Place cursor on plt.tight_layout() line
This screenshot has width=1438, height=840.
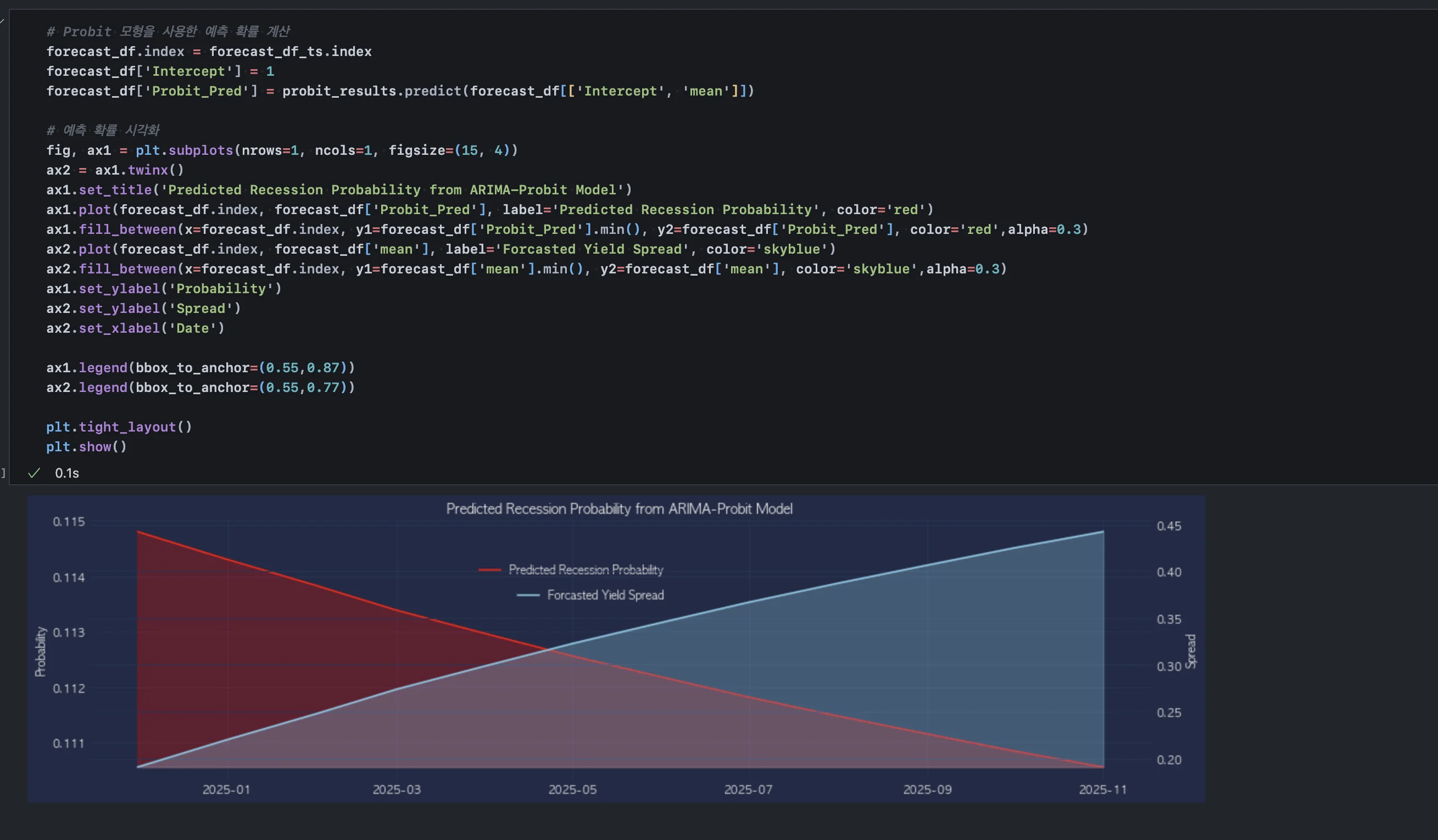[x=119, y=427]
